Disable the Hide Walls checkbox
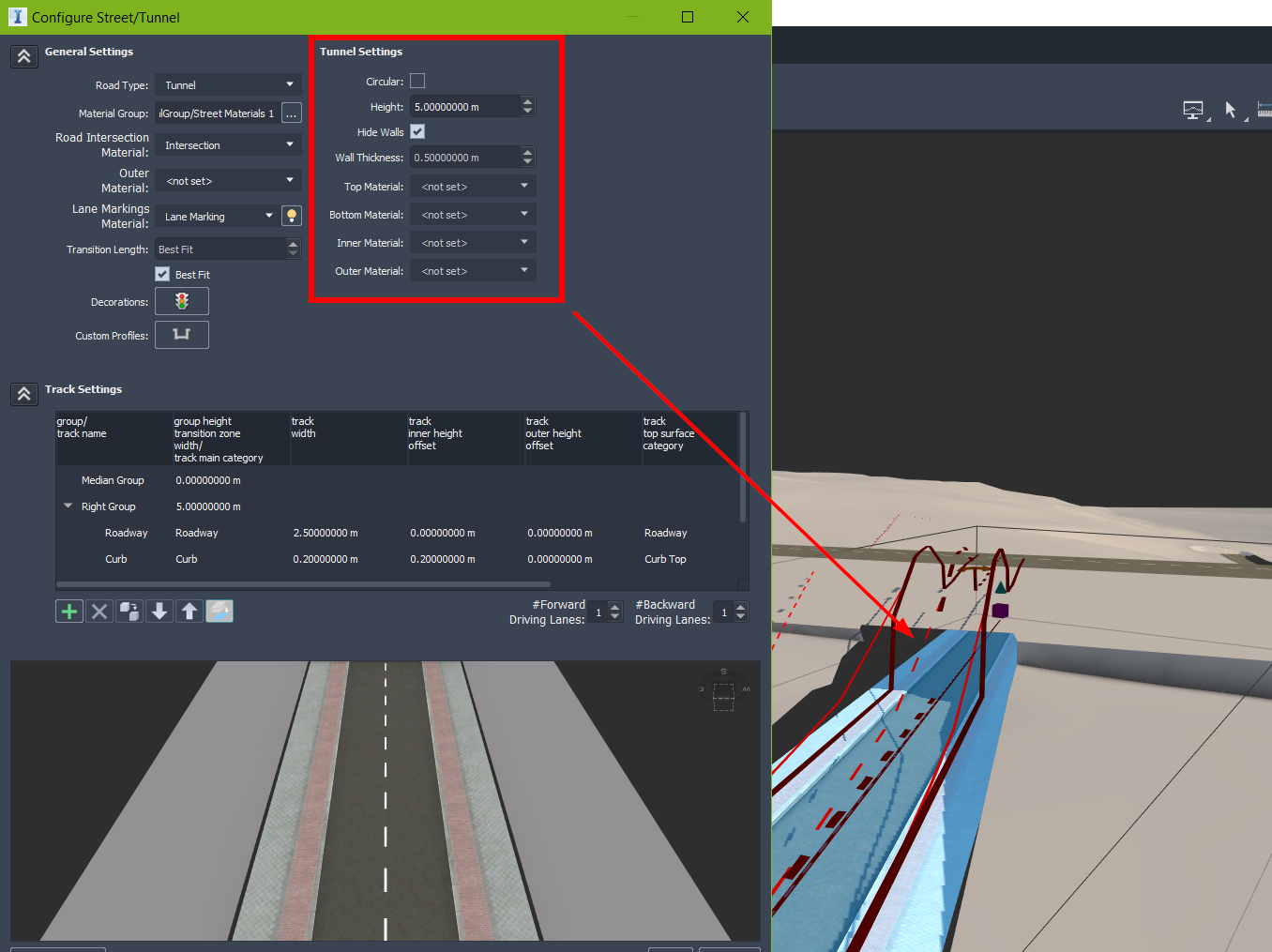Image resolution: width=1272 pixels, height=952 pixels. pos(416,131)
